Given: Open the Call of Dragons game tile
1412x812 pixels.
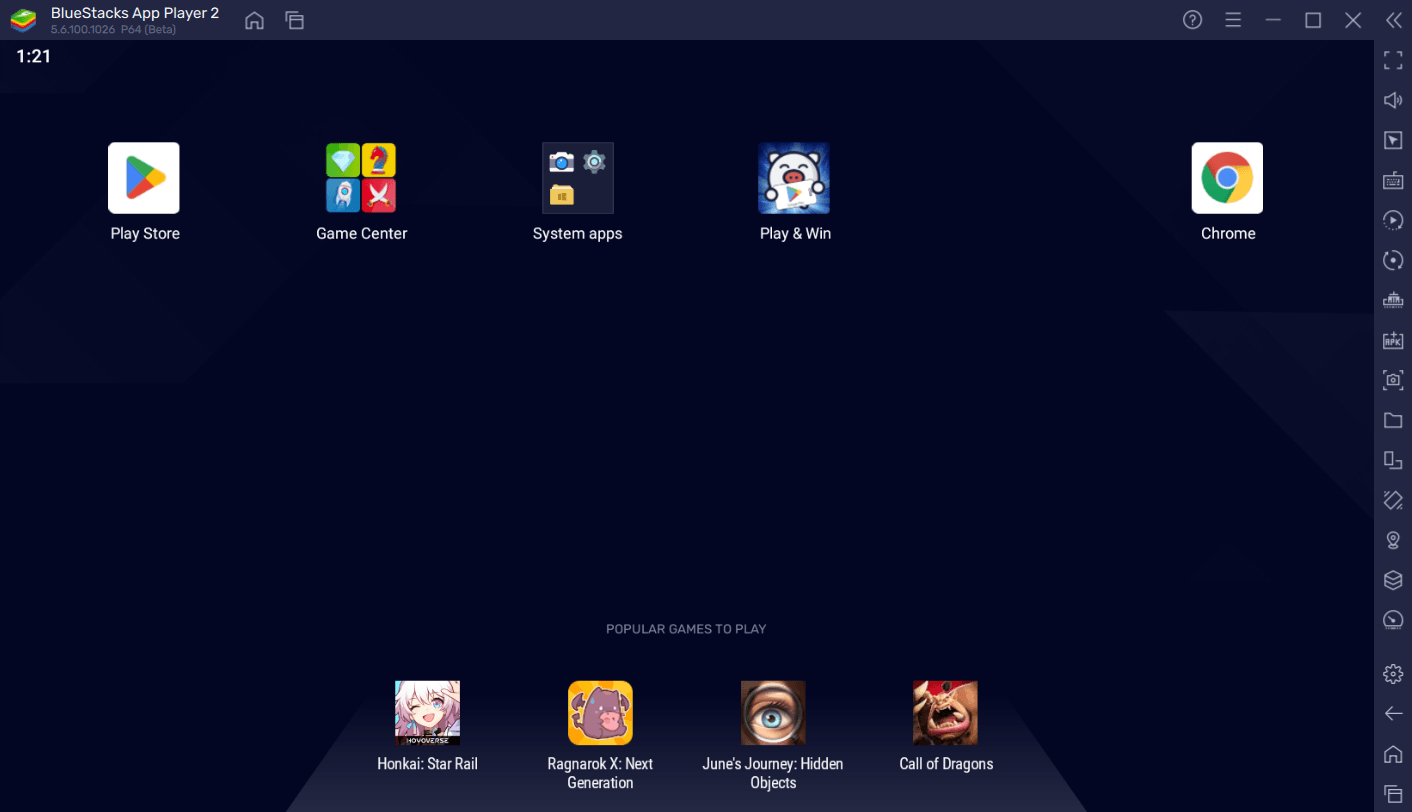Looking at the screenshot, I should (945, 713).
